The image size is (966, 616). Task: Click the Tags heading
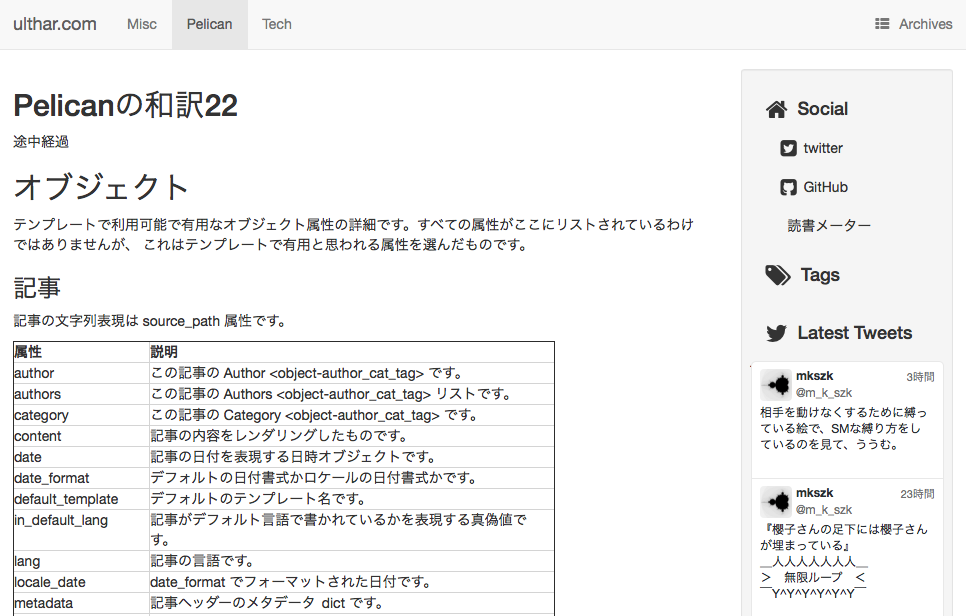(x=820, y=275)
